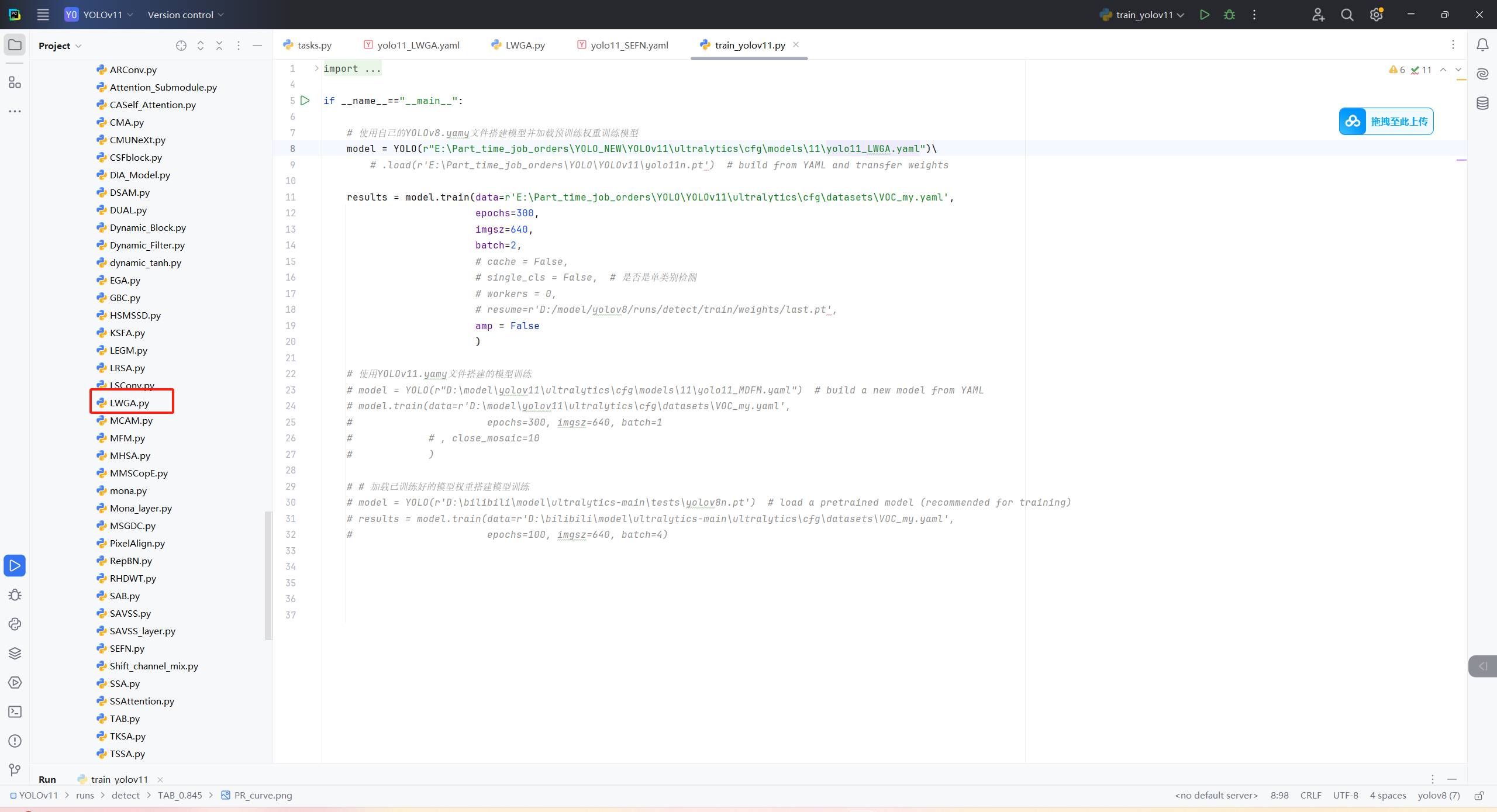The height and width of the screenshot is (812, 1497).
Task: Open the Git version control tool window
Action: [x=15, y=770]
